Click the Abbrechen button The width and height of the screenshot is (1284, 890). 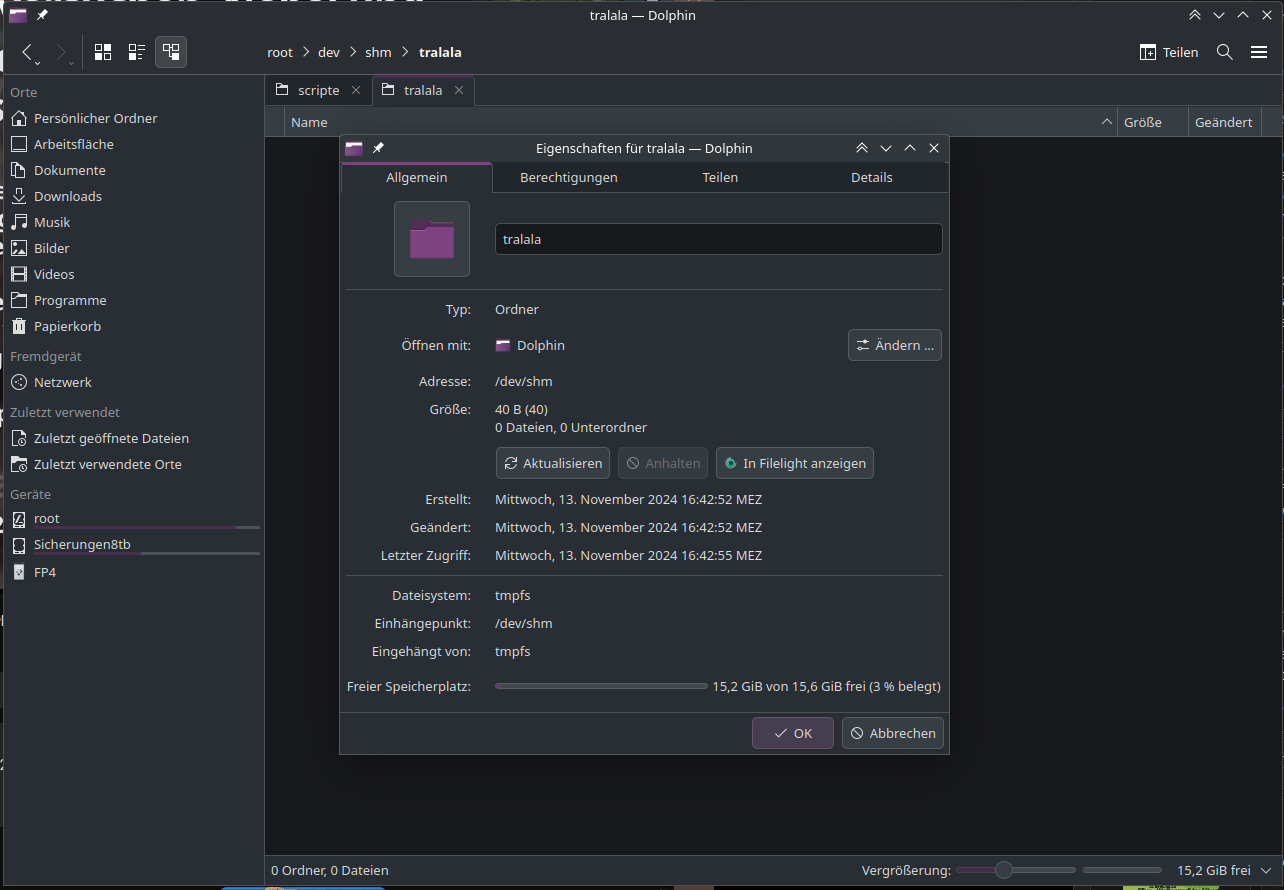click(x=893, y=733)
